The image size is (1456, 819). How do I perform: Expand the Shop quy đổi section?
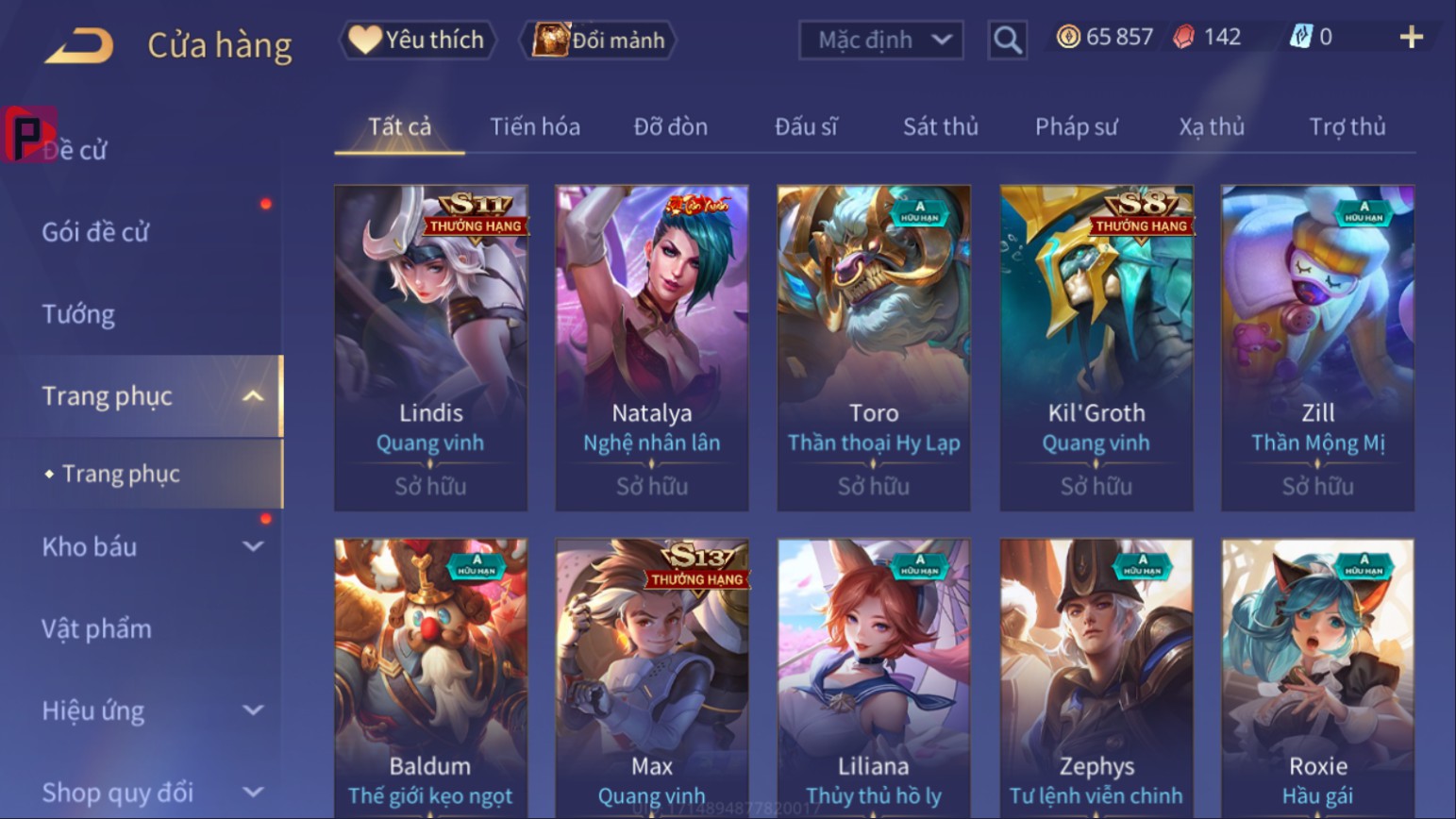[253, 792]
